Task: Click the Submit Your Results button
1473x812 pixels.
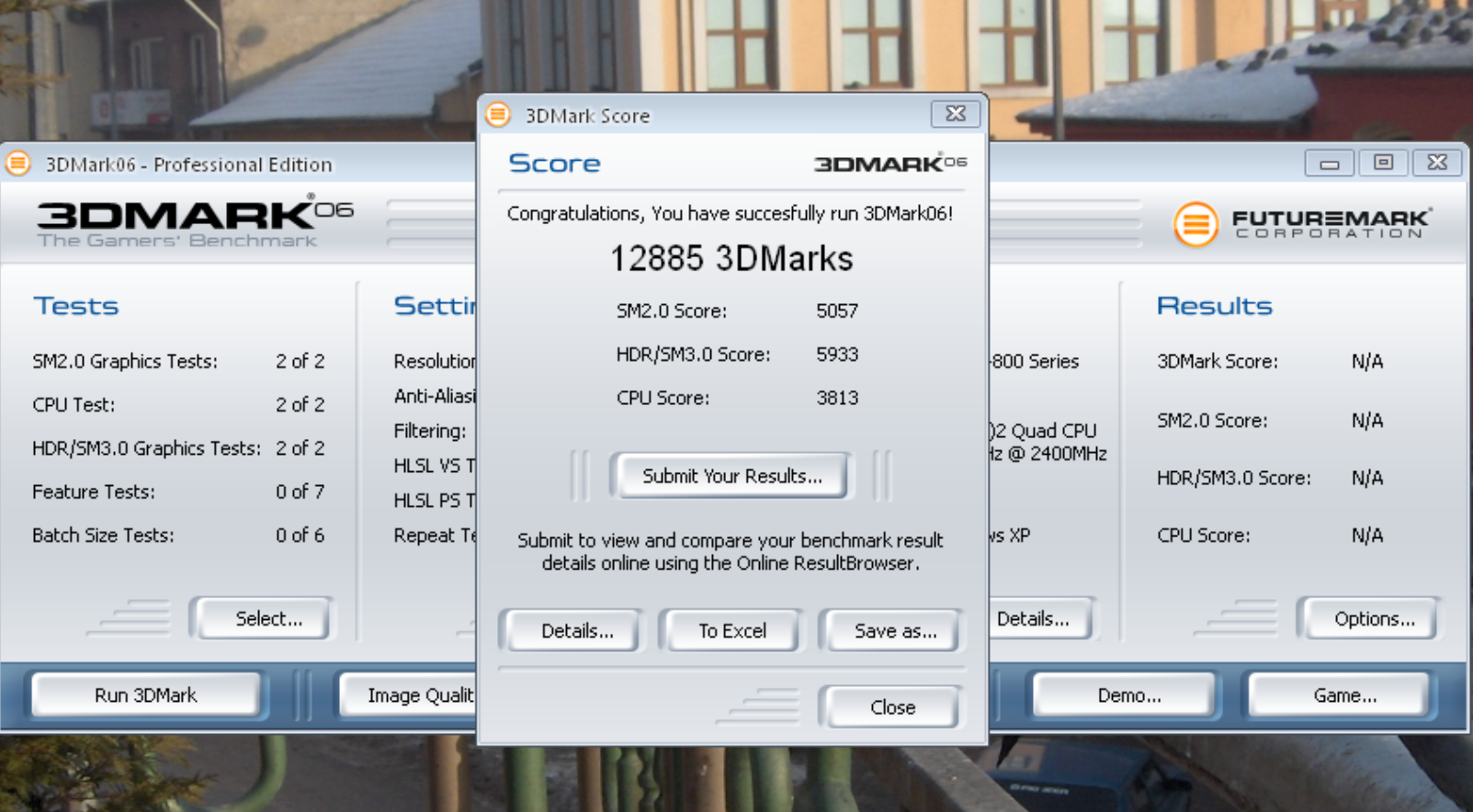Action: pyautogui.click(x=731, y=476)
